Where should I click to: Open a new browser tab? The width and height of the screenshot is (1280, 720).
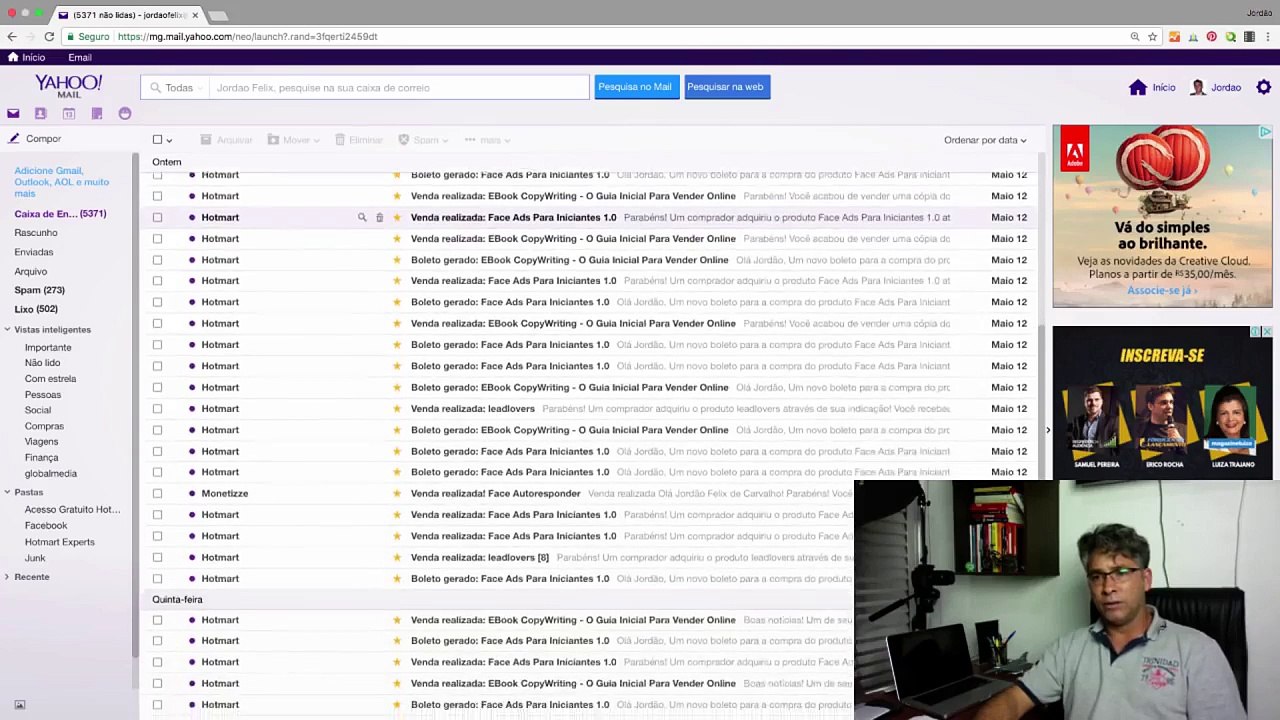(218, 15)
